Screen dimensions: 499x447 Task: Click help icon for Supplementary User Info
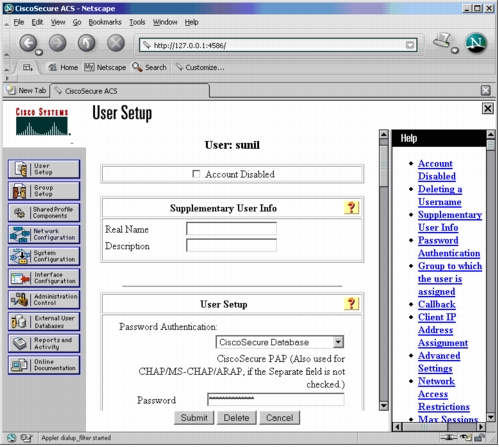[x=351, y=208]
